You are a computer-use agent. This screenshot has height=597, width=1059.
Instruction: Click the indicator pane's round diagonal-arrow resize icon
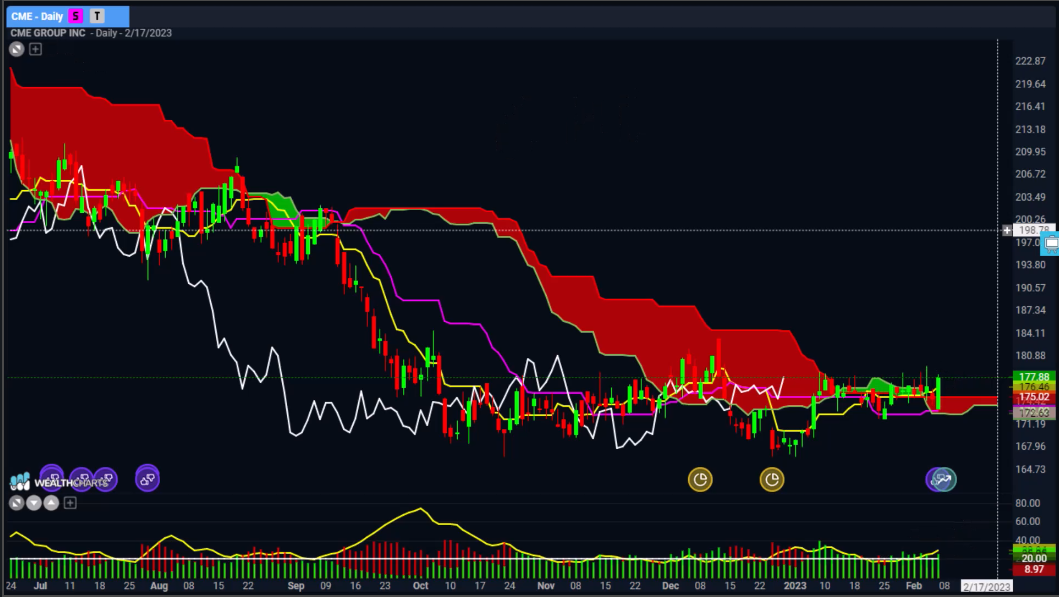pos(17,503)
